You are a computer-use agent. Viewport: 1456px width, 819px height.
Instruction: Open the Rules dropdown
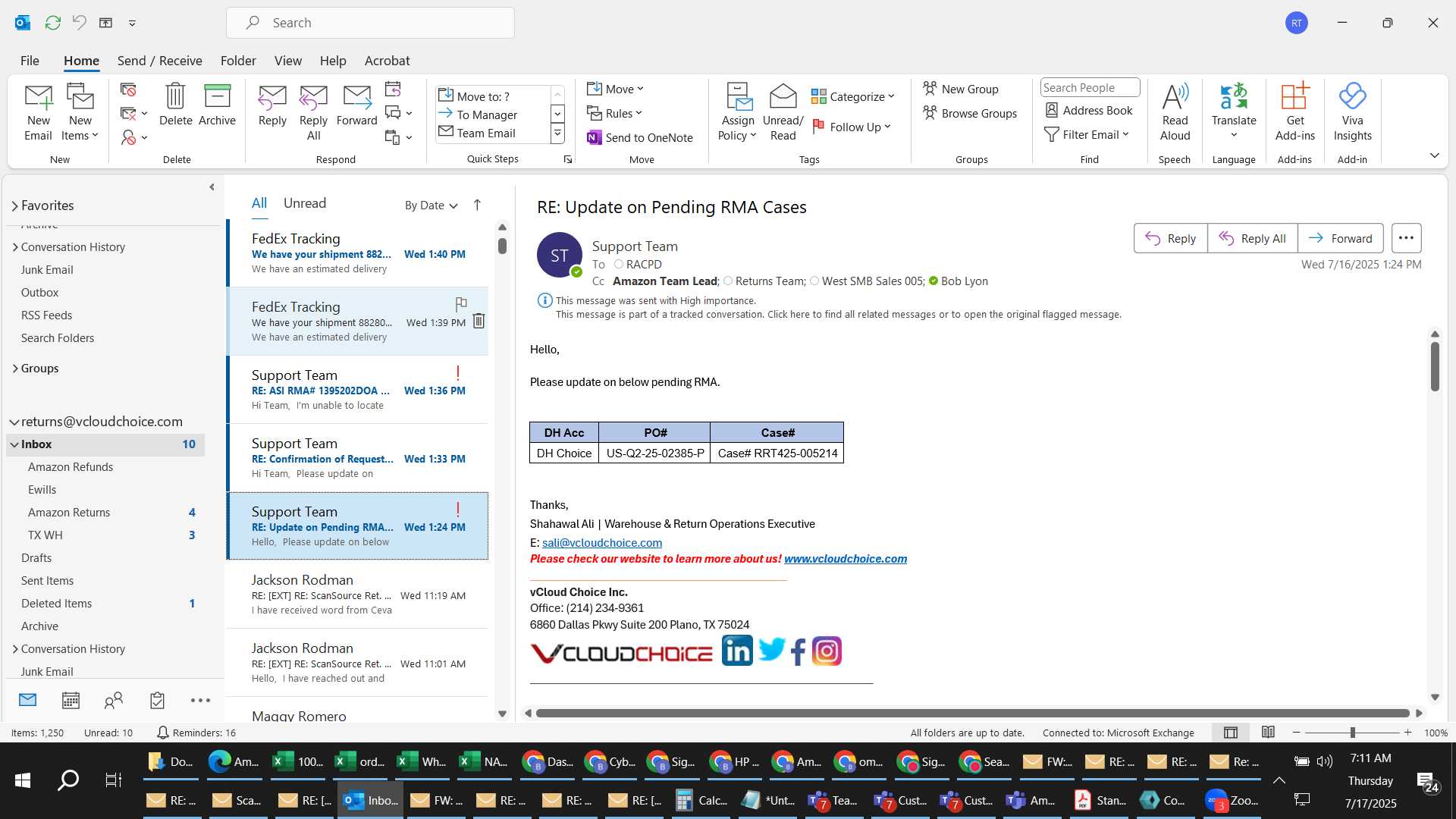[x=614, y=113]
